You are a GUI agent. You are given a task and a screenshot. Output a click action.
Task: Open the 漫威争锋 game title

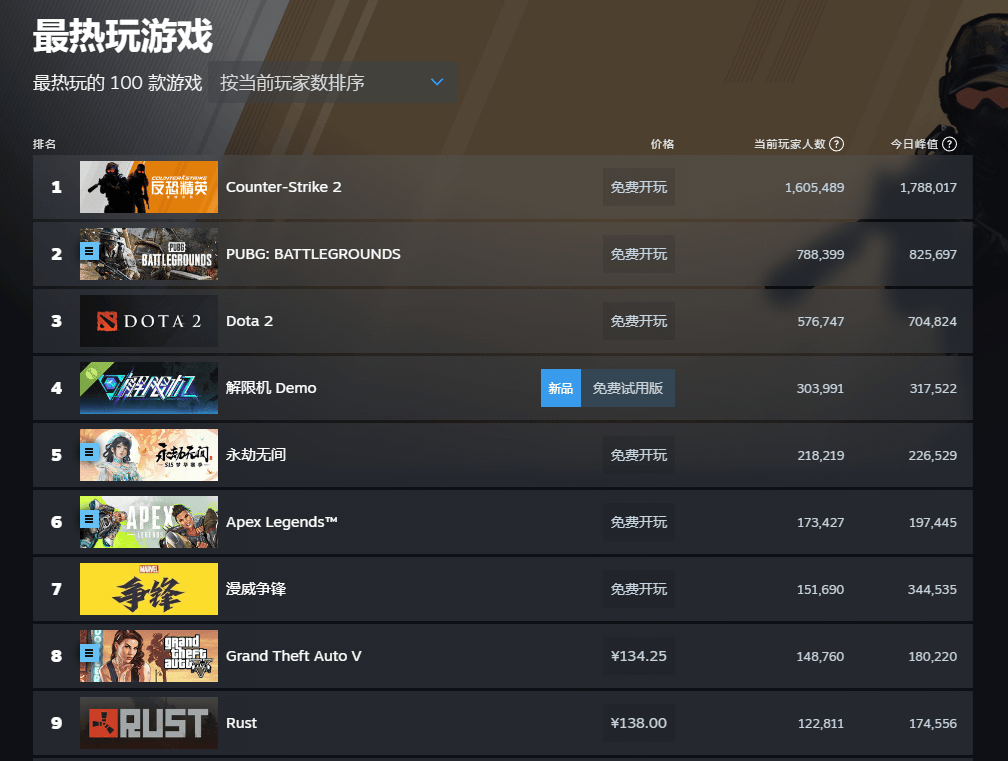[256, 589]
